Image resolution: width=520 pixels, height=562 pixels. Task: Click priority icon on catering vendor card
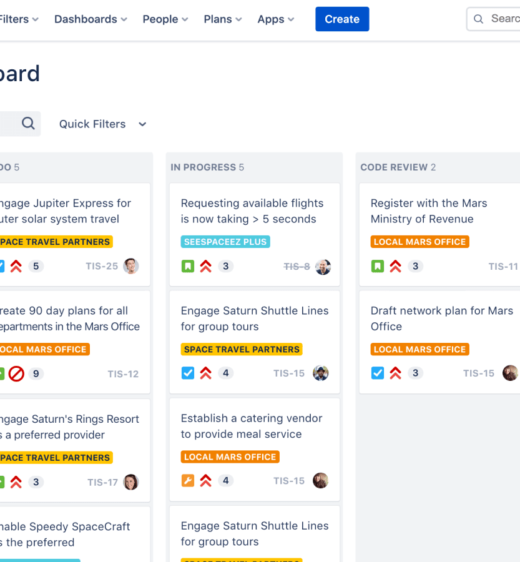(206, 481)
